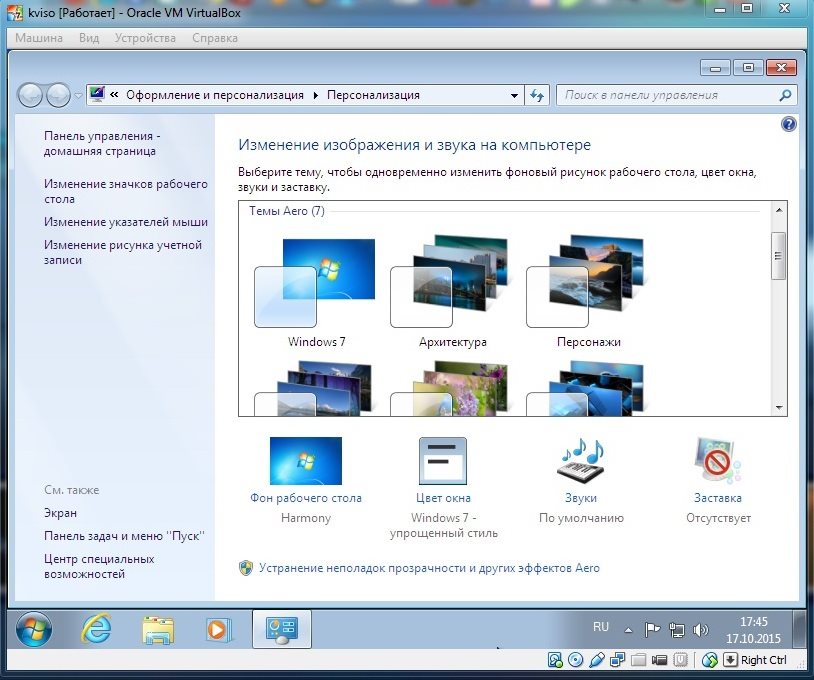
Task: Toggle the mouse integration indicator
Action: (x=709, y=660)
